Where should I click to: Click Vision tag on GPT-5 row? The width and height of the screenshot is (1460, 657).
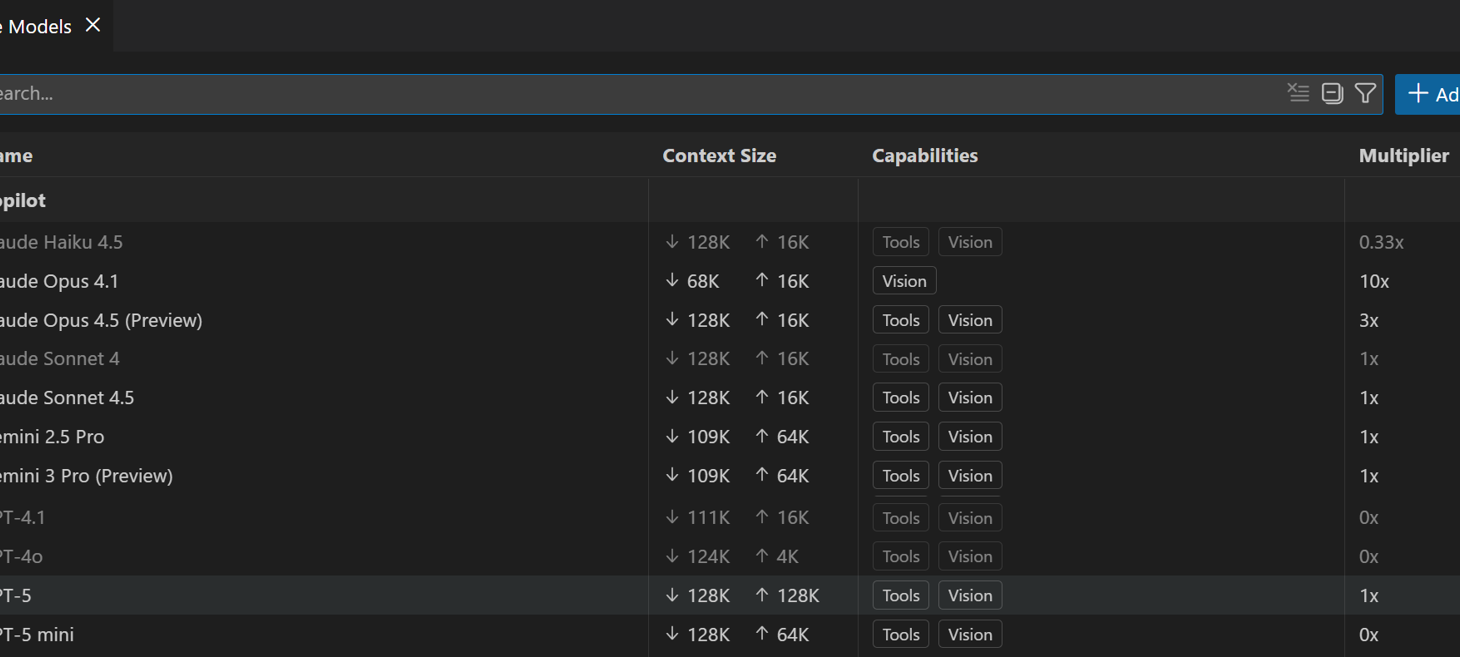tap(970, 595)
